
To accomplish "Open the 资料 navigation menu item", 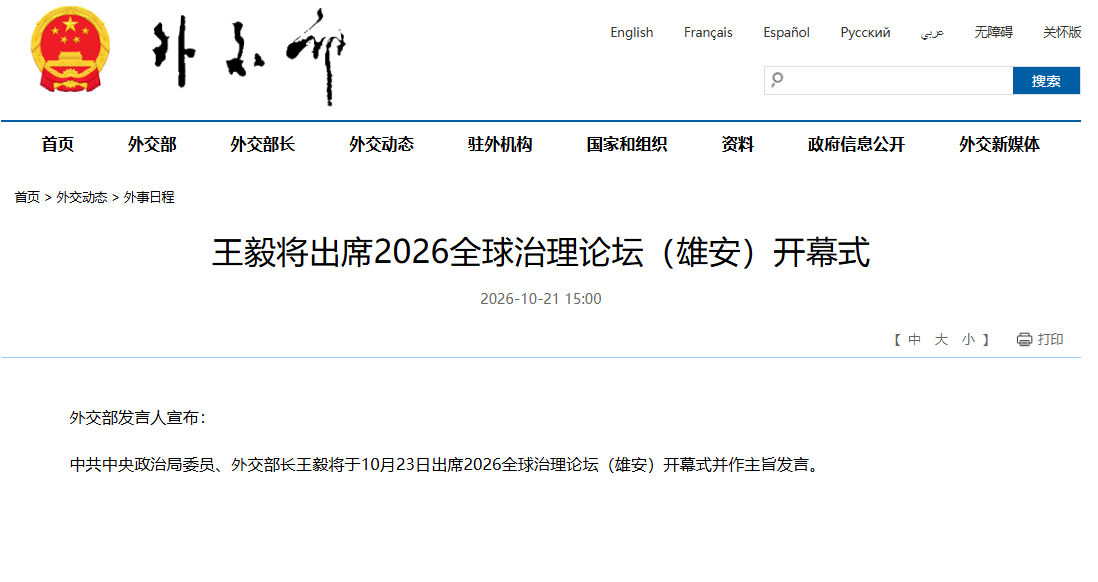I will coord(737,144).
